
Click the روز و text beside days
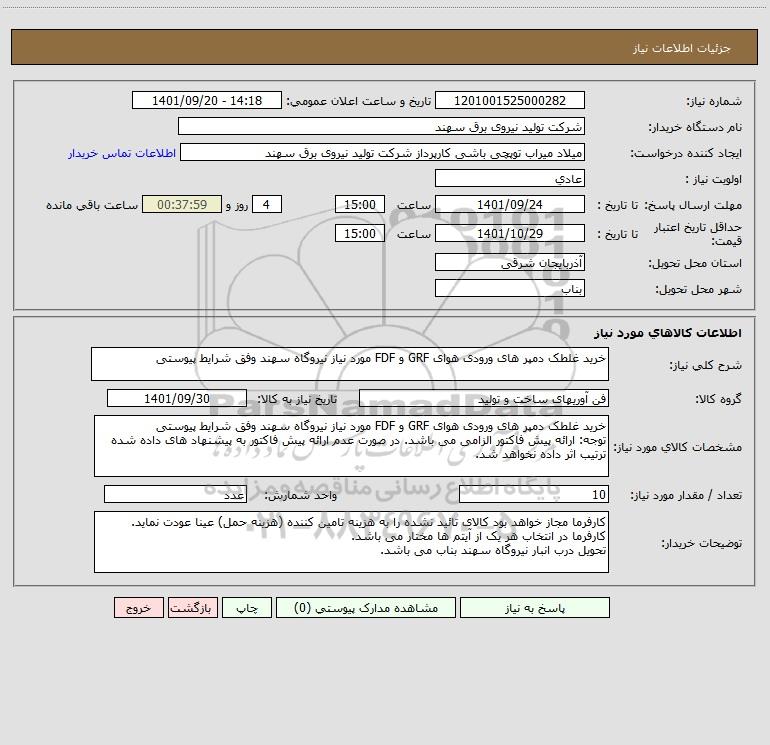237,205
